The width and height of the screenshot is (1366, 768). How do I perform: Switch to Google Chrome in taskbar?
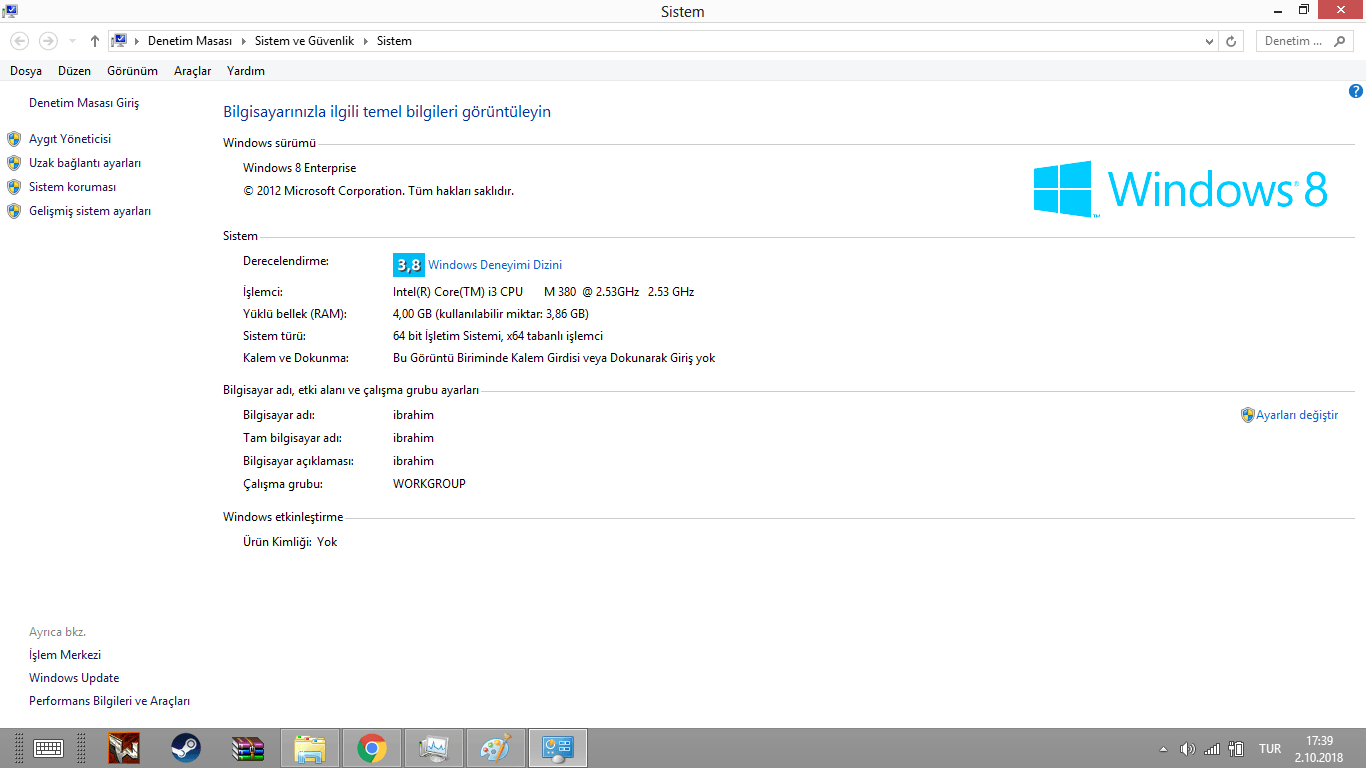coord(372,748)
